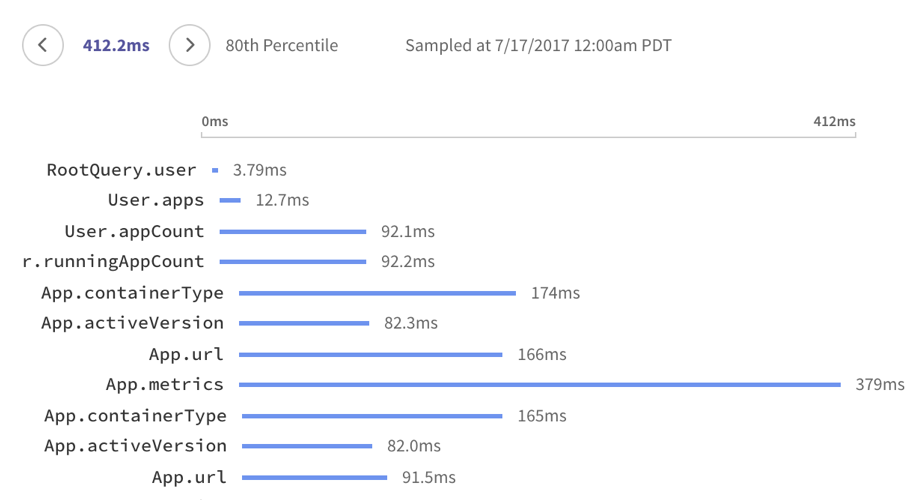
Task: Select the App.activeVersion 82.0ms bar
Action: tap(307, 446)
